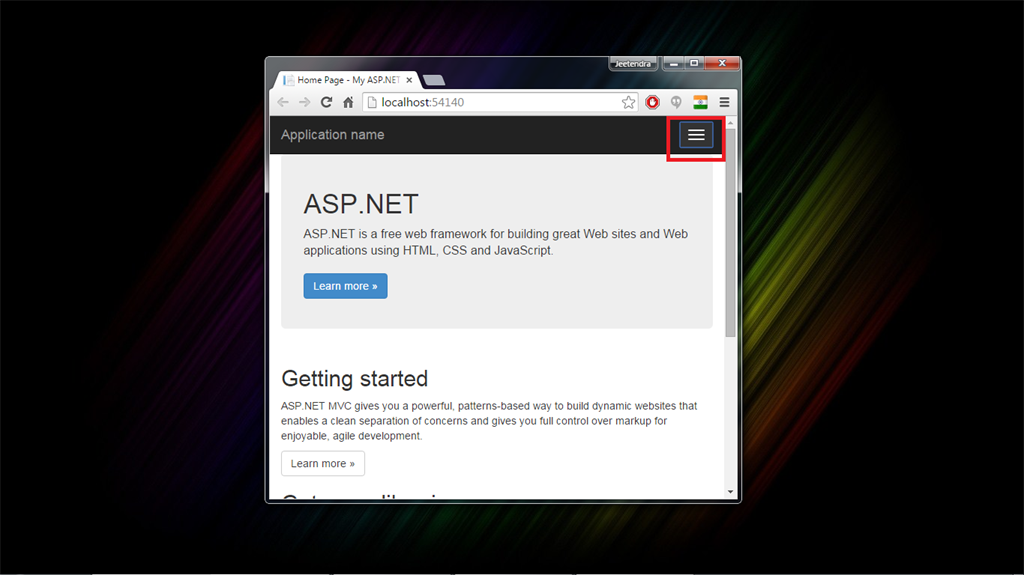Open the browser home page
Image resolution: width=1024 pixels, height=575 pixels.
tap(348, 102)
